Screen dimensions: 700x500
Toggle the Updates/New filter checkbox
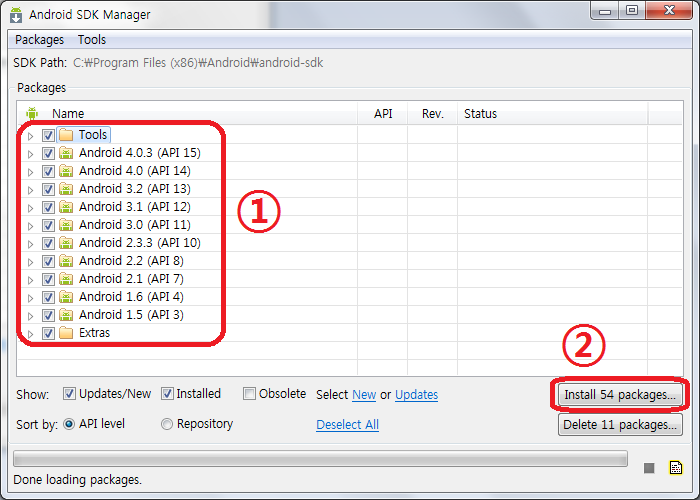point(69,394)
